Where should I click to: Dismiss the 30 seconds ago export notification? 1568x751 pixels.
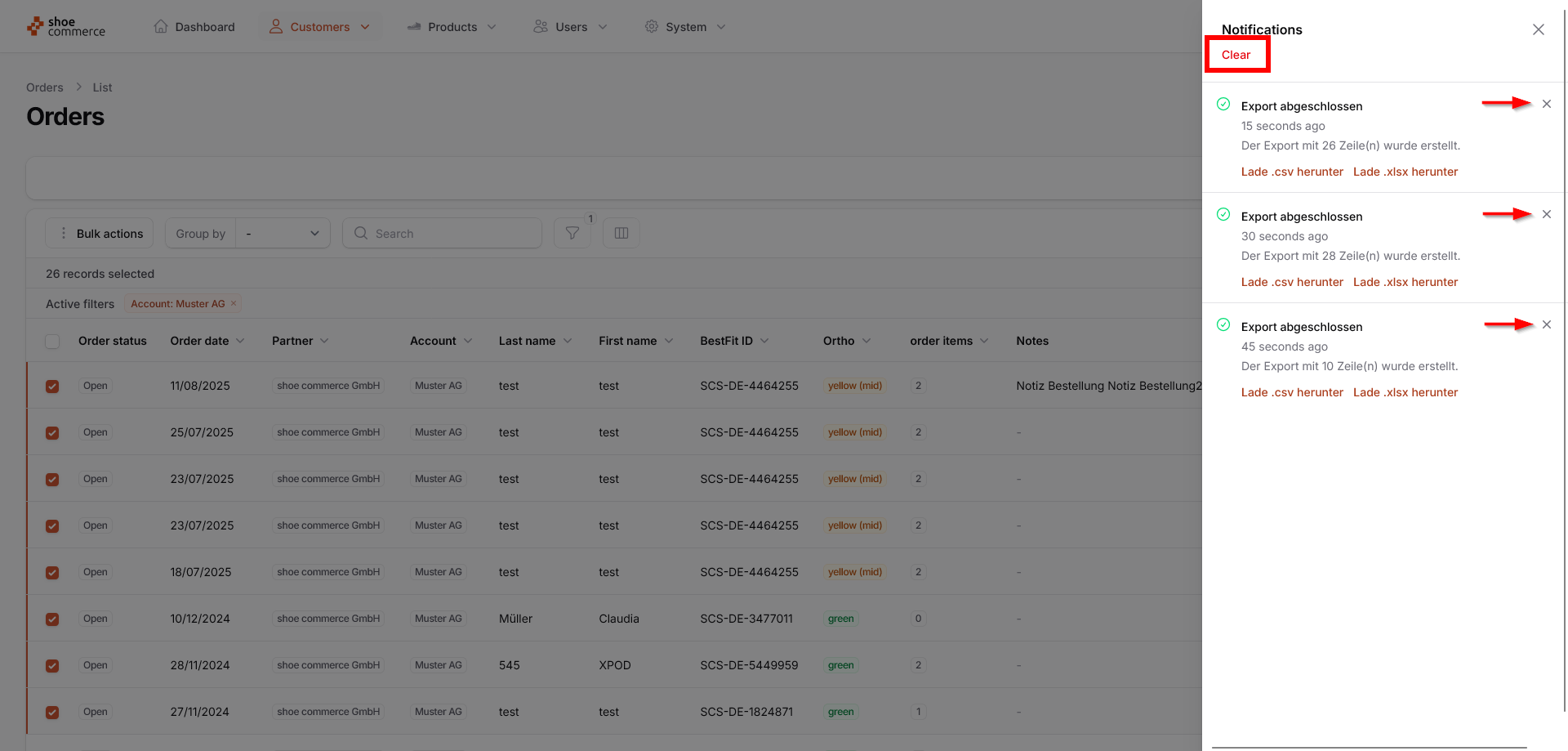pos(1546,214)
